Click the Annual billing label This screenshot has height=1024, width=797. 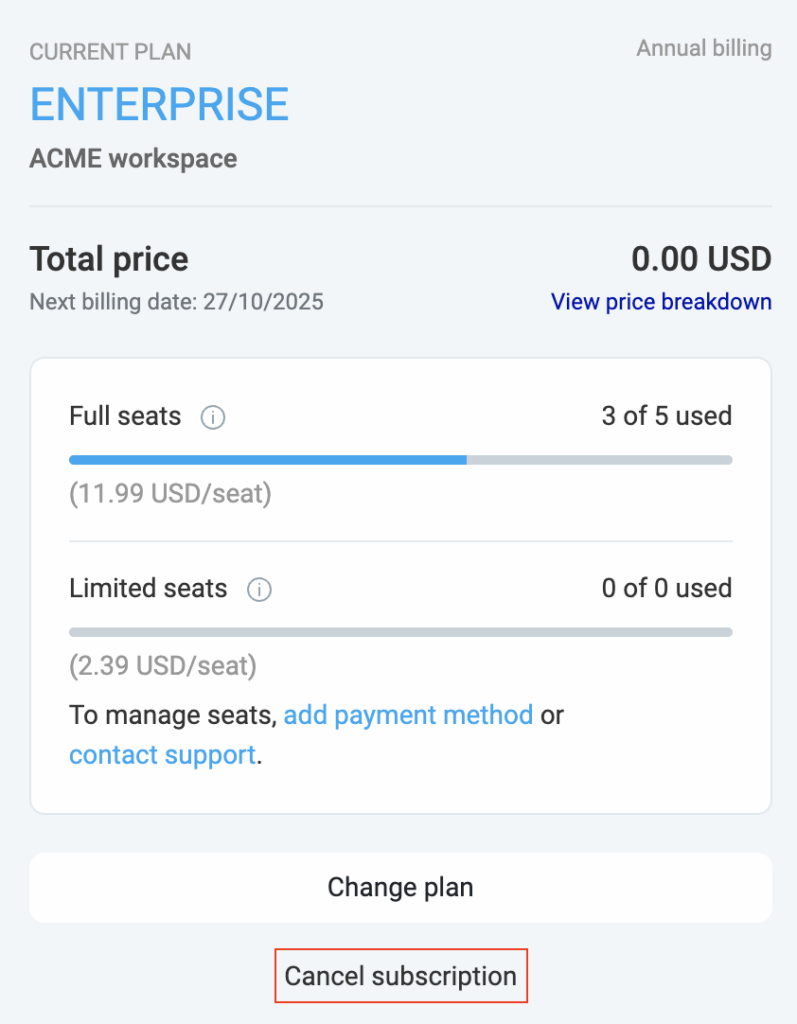[x=704, y=48]
